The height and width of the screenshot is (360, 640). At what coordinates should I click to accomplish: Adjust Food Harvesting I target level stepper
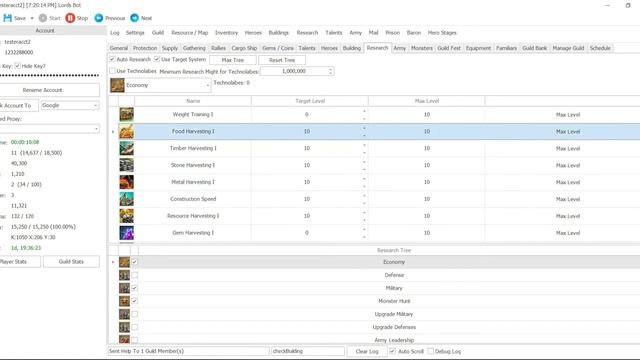(x=364, y=131)
